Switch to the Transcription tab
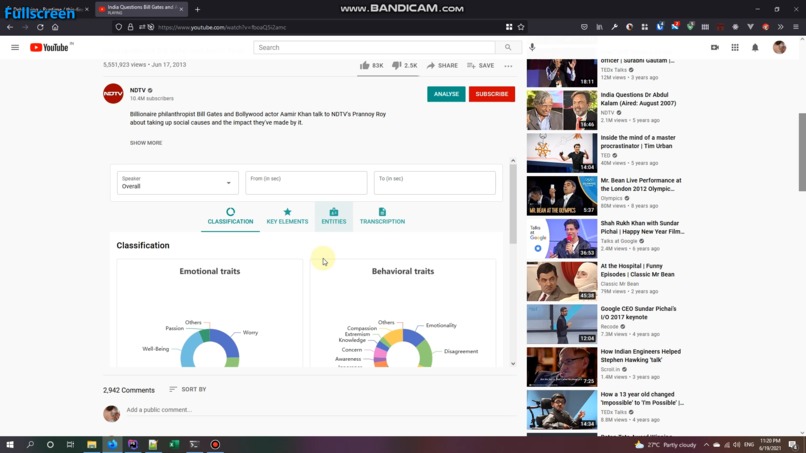 tap(382, 216)
